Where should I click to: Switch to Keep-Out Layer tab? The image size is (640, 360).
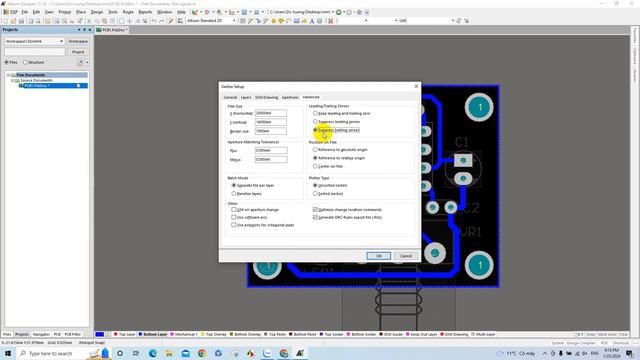click(x=421, y=334)
